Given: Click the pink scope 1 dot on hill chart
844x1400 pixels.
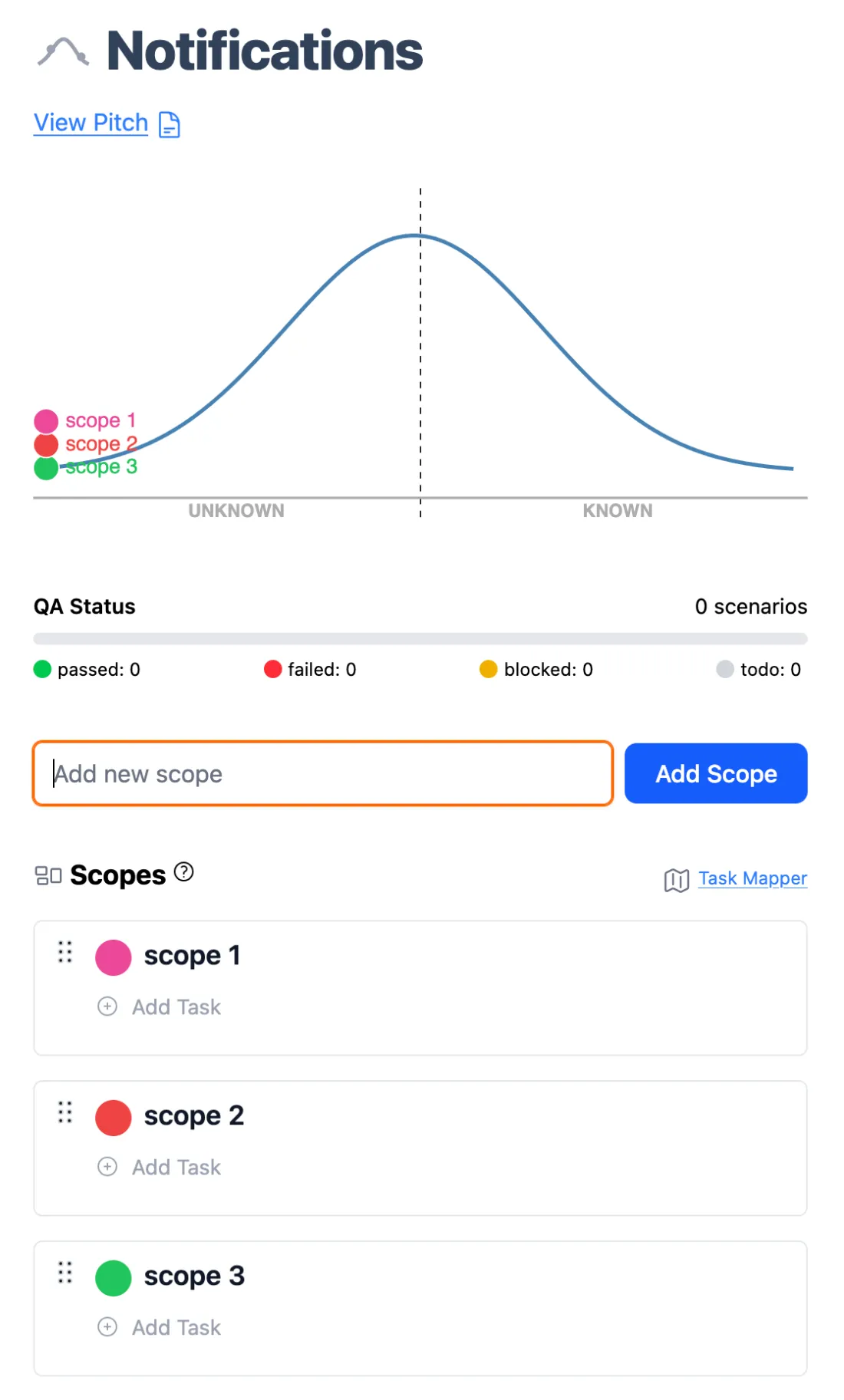Looking at the screenshot, I should point(46,421).
